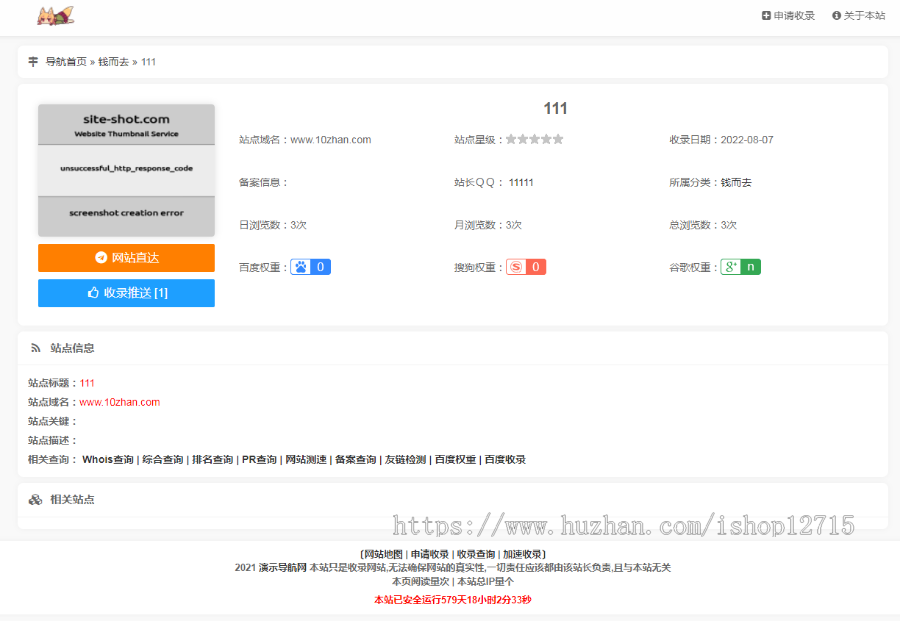
Task: Open Whois查询 link
Action: click(108, 460)
